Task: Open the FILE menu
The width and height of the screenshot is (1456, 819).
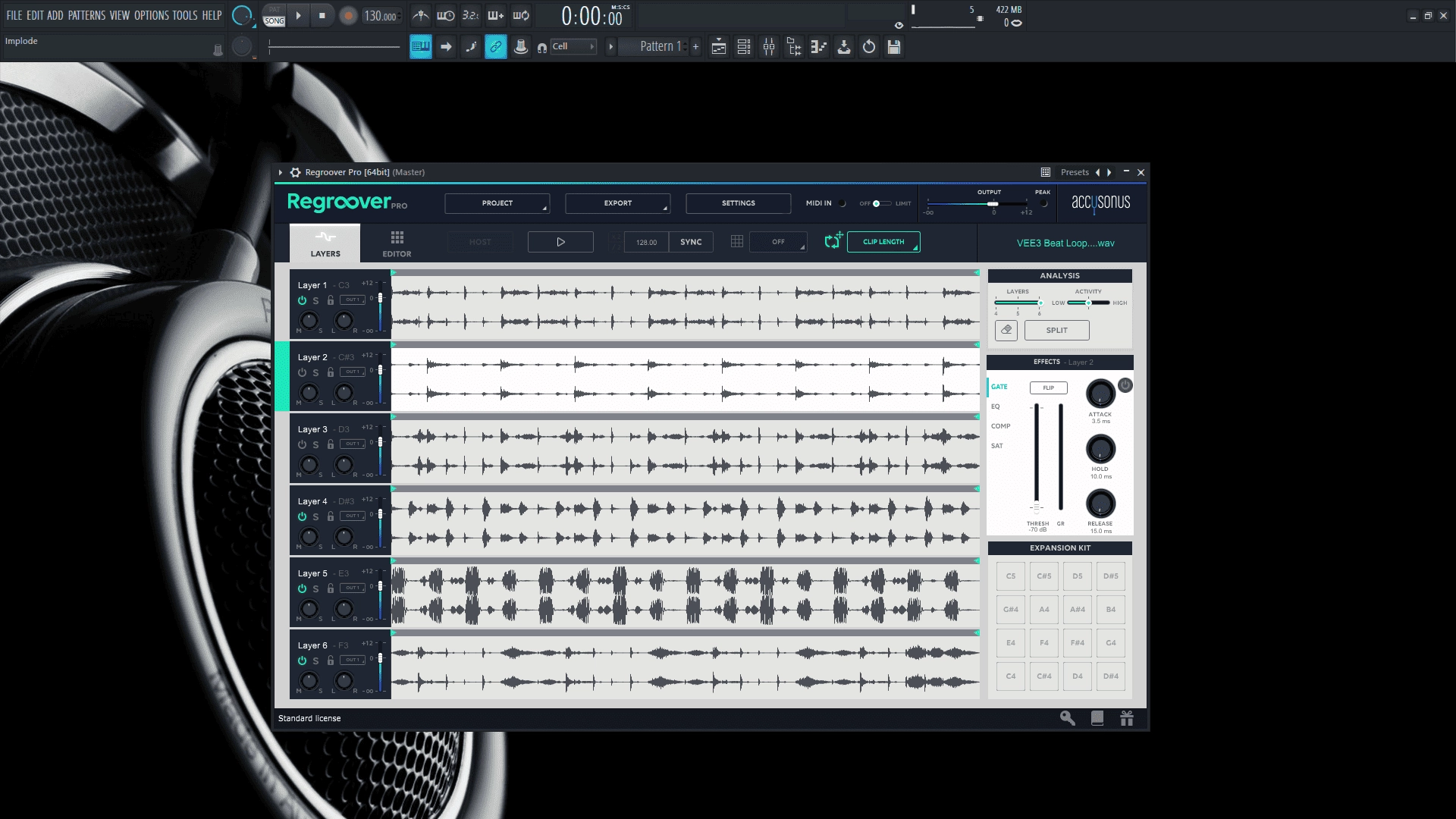Action: point(14,15)
